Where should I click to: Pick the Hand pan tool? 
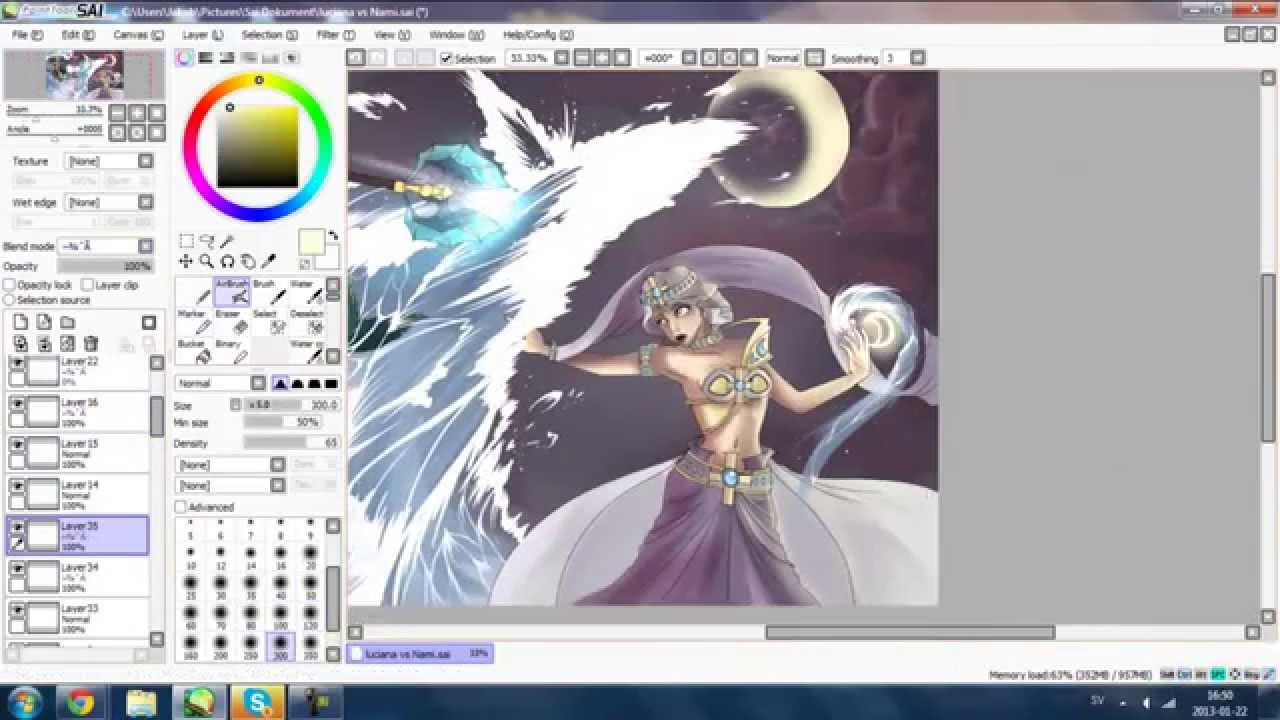coord(247,261)
